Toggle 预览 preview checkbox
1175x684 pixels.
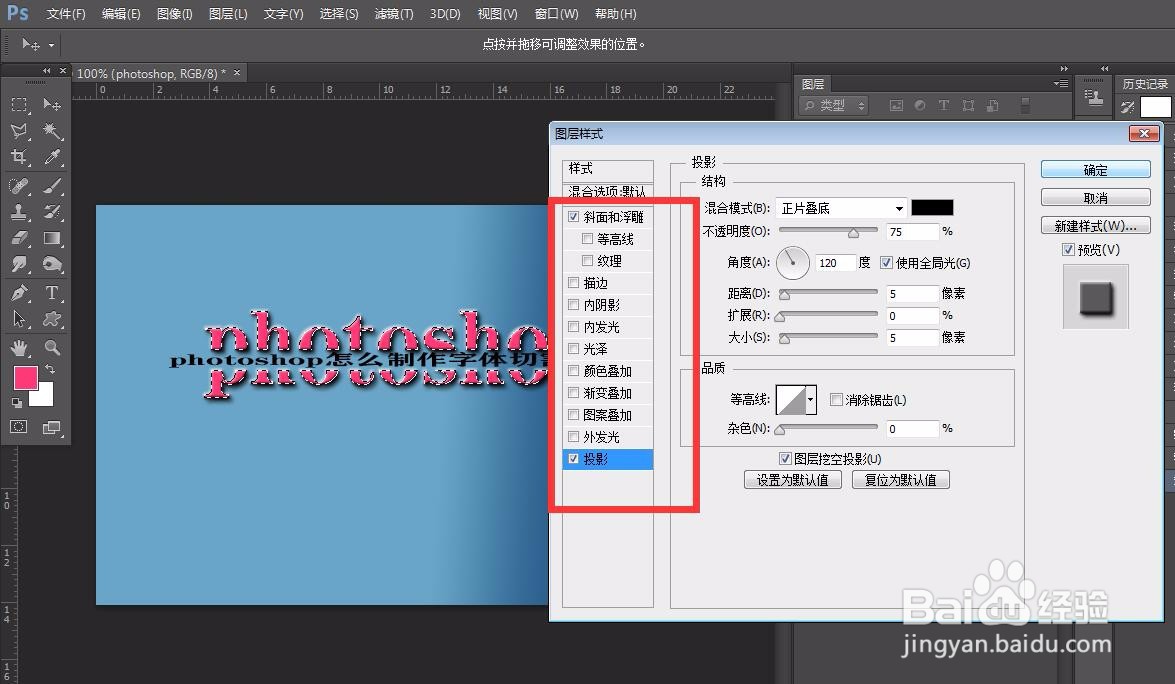tap(1069, 249)
